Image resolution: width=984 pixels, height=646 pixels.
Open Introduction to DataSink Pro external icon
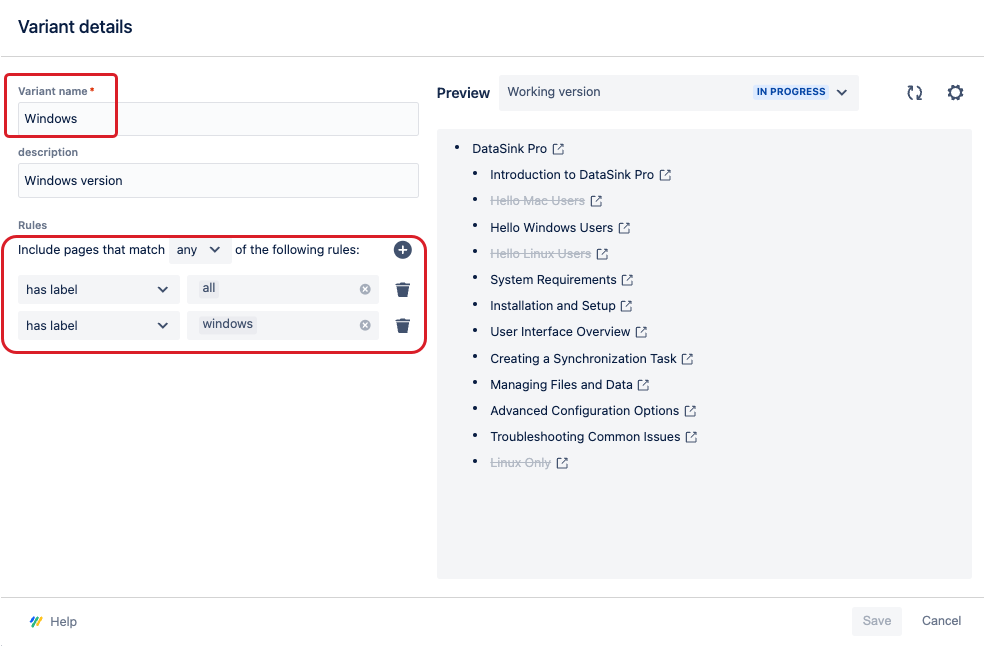pyautogui.click(x=665, y=175)
